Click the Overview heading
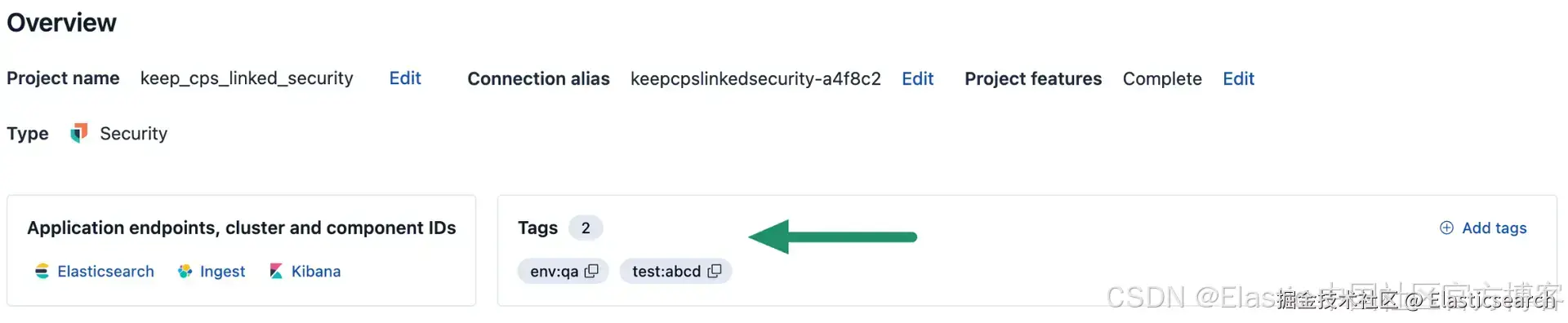This screenshot has height=323, width=1568. 61,23
